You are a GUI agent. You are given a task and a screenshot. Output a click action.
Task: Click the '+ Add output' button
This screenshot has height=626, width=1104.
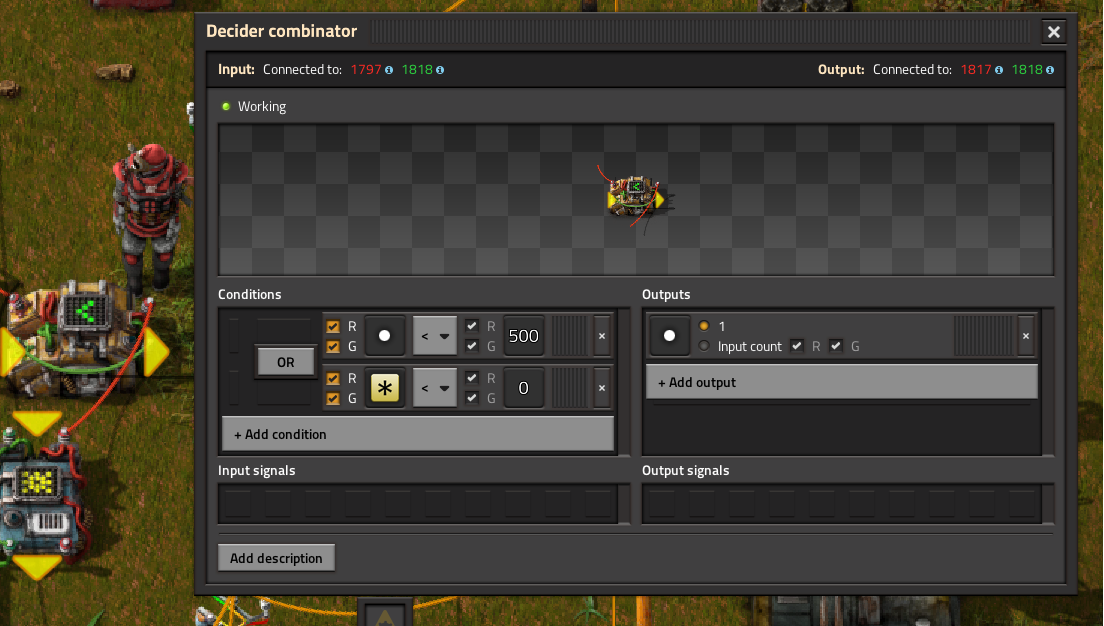(841, 382)
